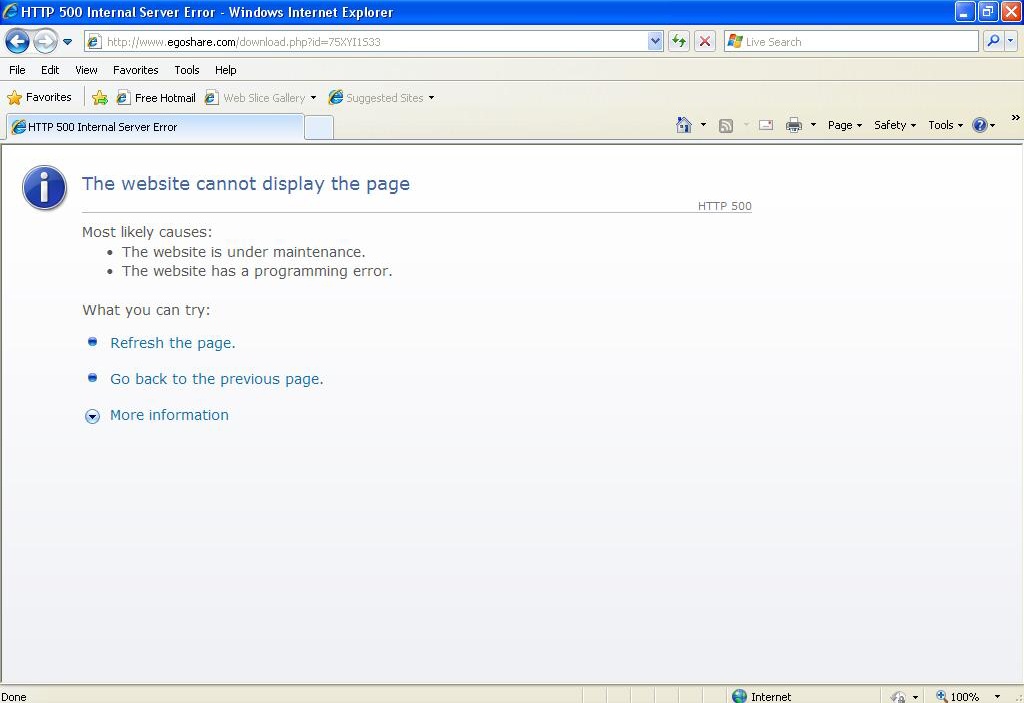Viewport: 1024px width, 703px height.
Task: Click the HTTP 500 error code text
Action: pos(724,206)
